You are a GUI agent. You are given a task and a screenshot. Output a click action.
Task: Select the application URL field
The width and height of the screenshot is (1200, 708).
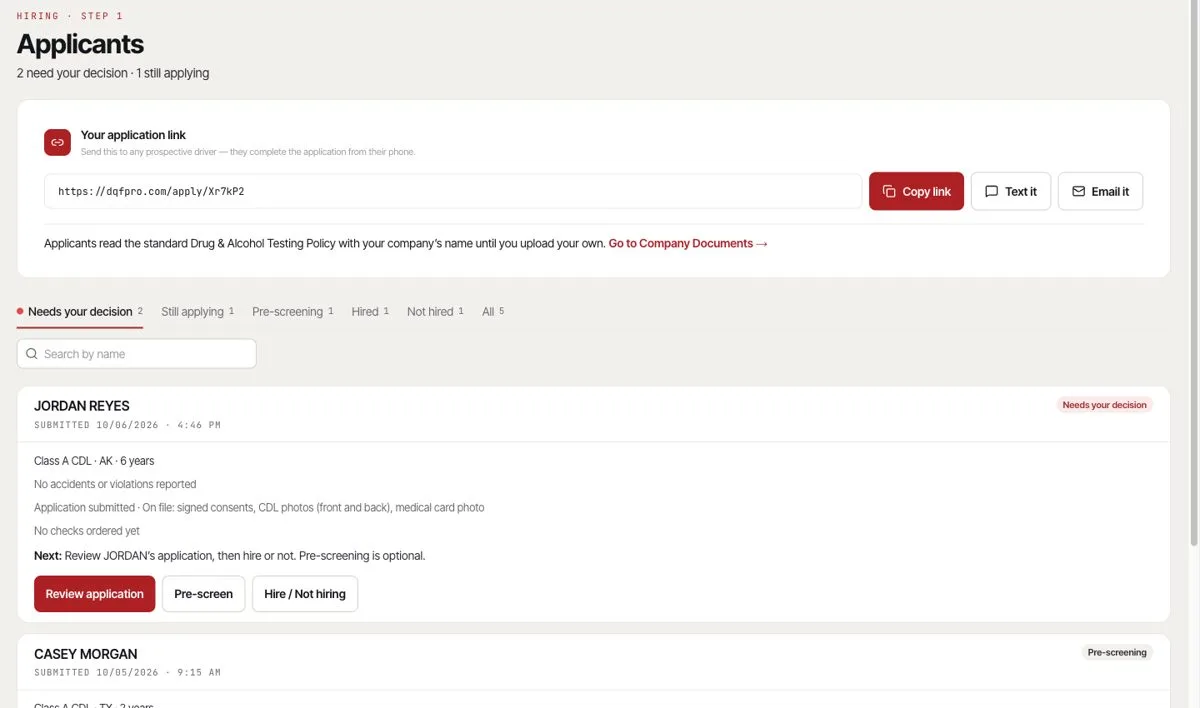(453, 191)
